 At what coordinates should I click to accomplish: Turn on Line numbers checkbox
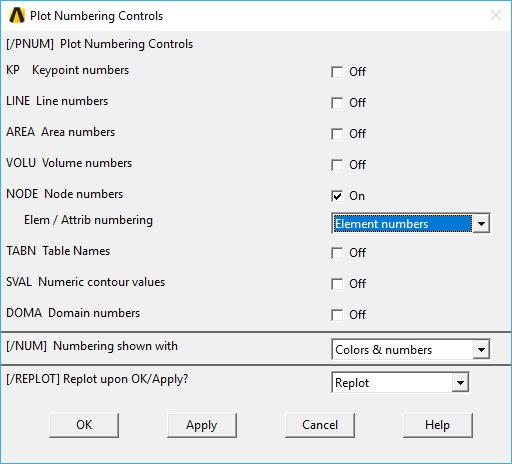point(337,103)
